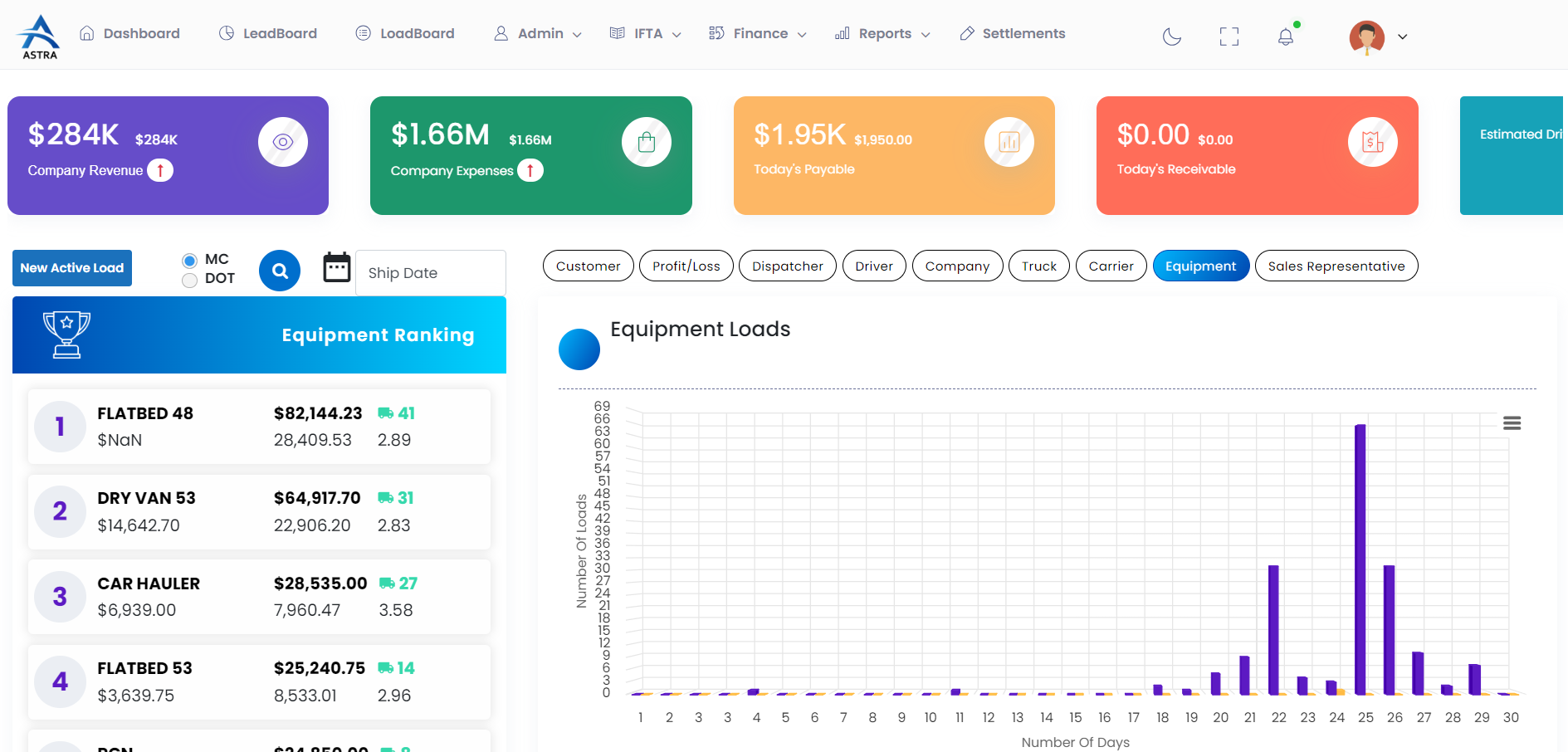Click the Company Revenue card
1568x752 pixels.
coord(168,155)
